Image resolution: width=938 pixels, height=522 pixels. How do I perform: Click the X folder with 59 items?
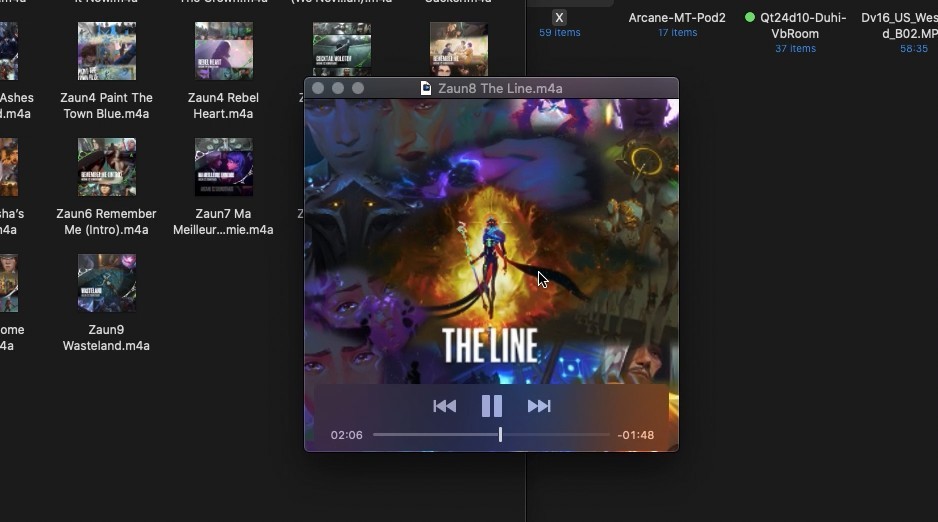coord(559,17)
